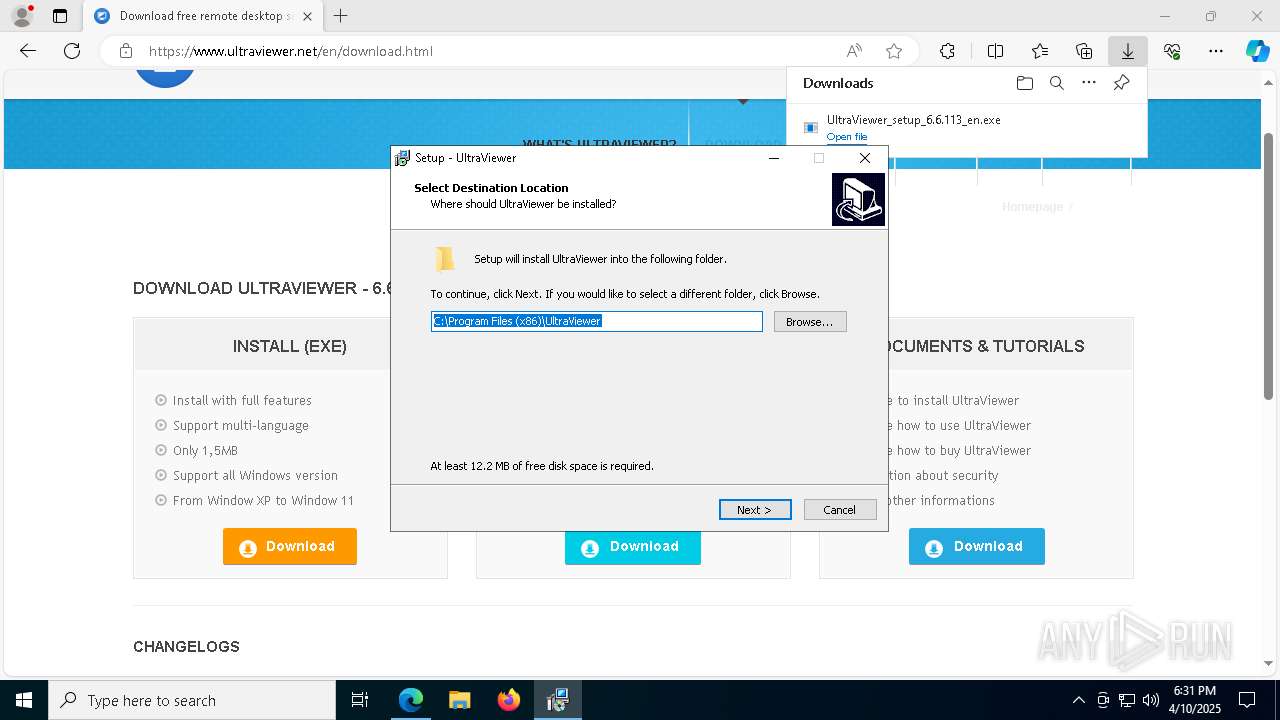Click the Install with full features text
The height and width of the screenshot is (720, 1280).
(242, 401)
